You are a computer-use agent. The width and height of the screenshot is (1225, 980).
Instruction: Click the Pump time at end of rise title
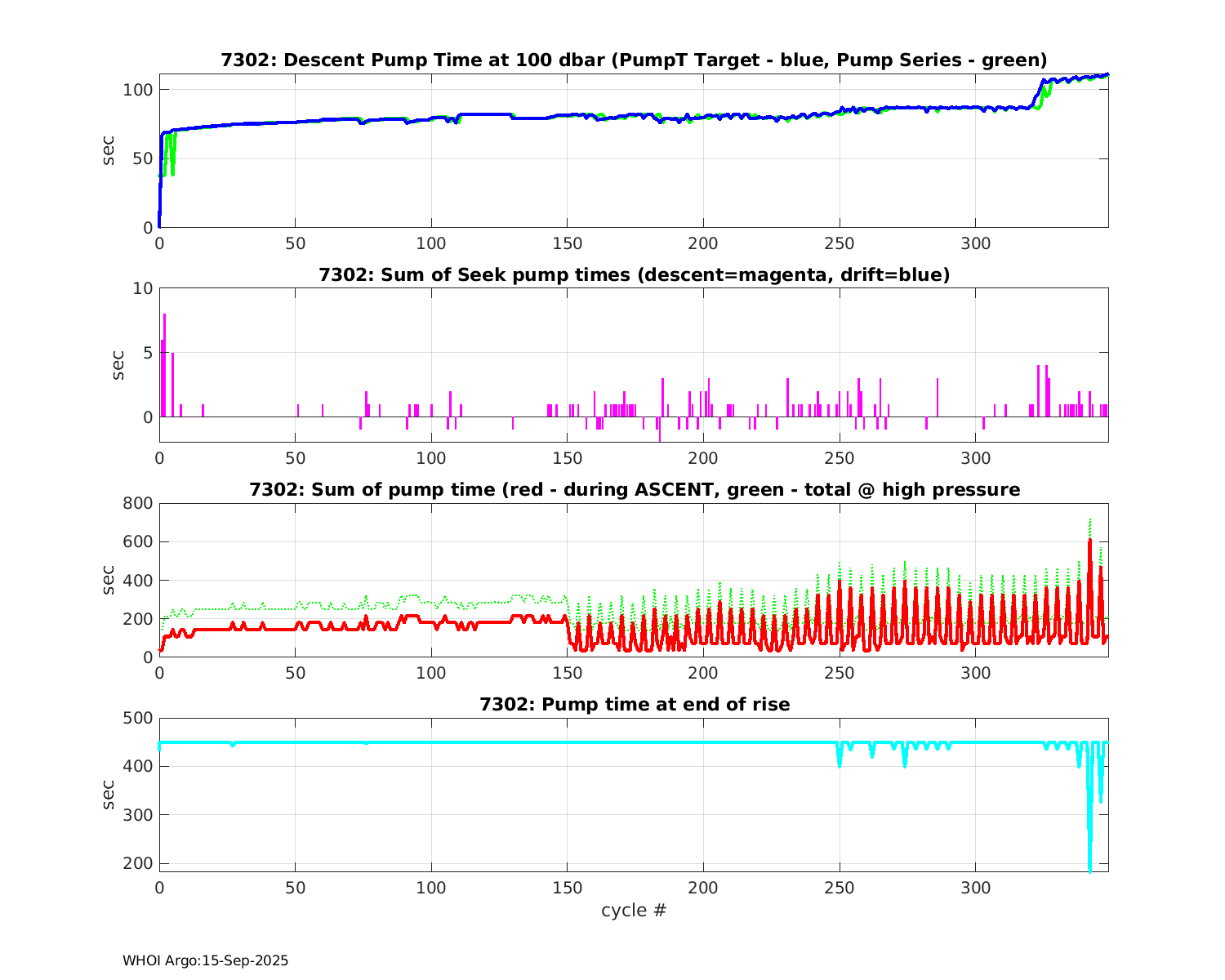pos(634,704)
